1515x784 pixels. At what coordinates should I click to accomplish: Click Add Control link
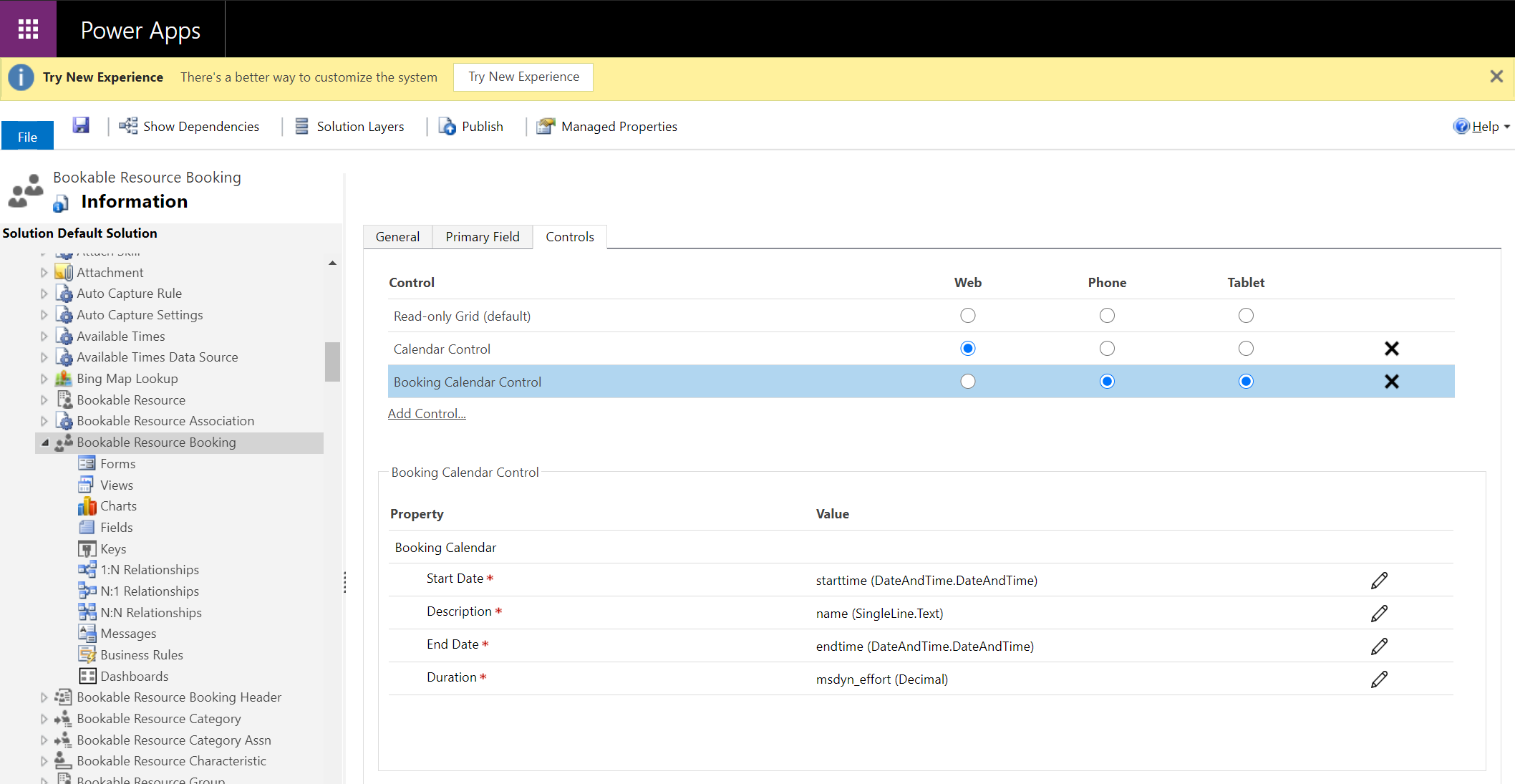point(425,413)
